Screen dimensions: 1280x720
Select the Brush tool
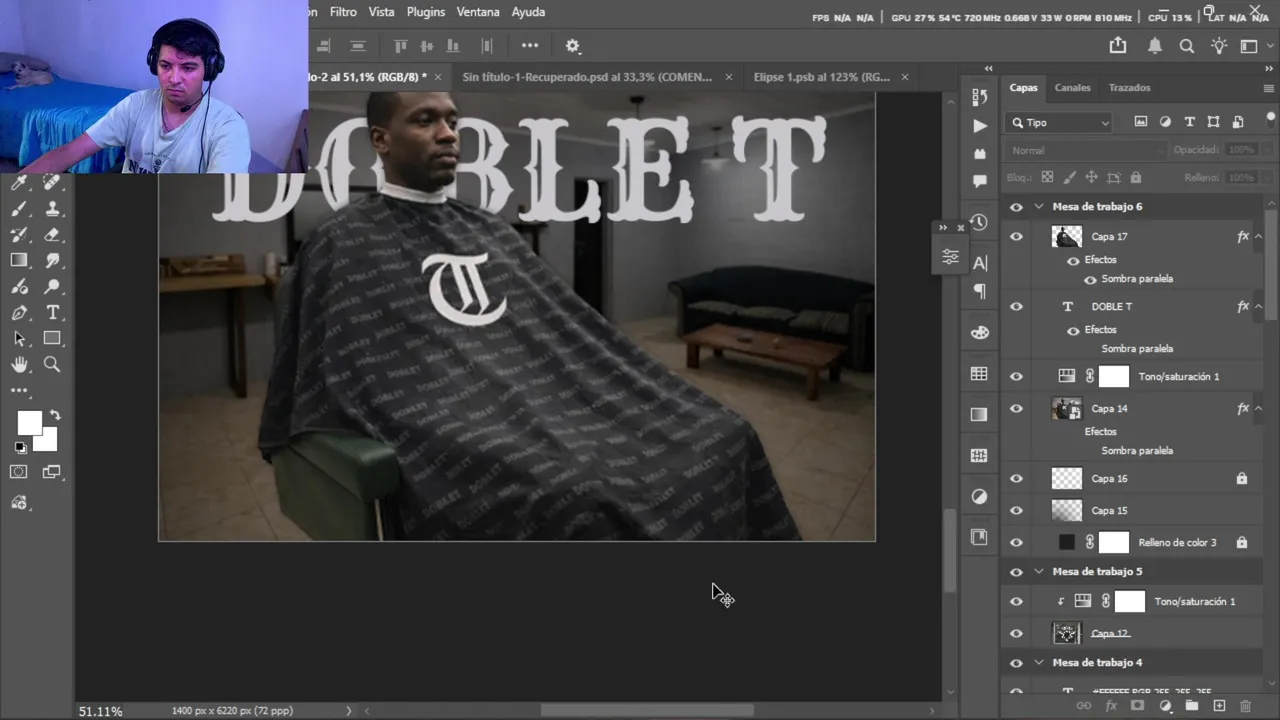[x=19, y=209]
